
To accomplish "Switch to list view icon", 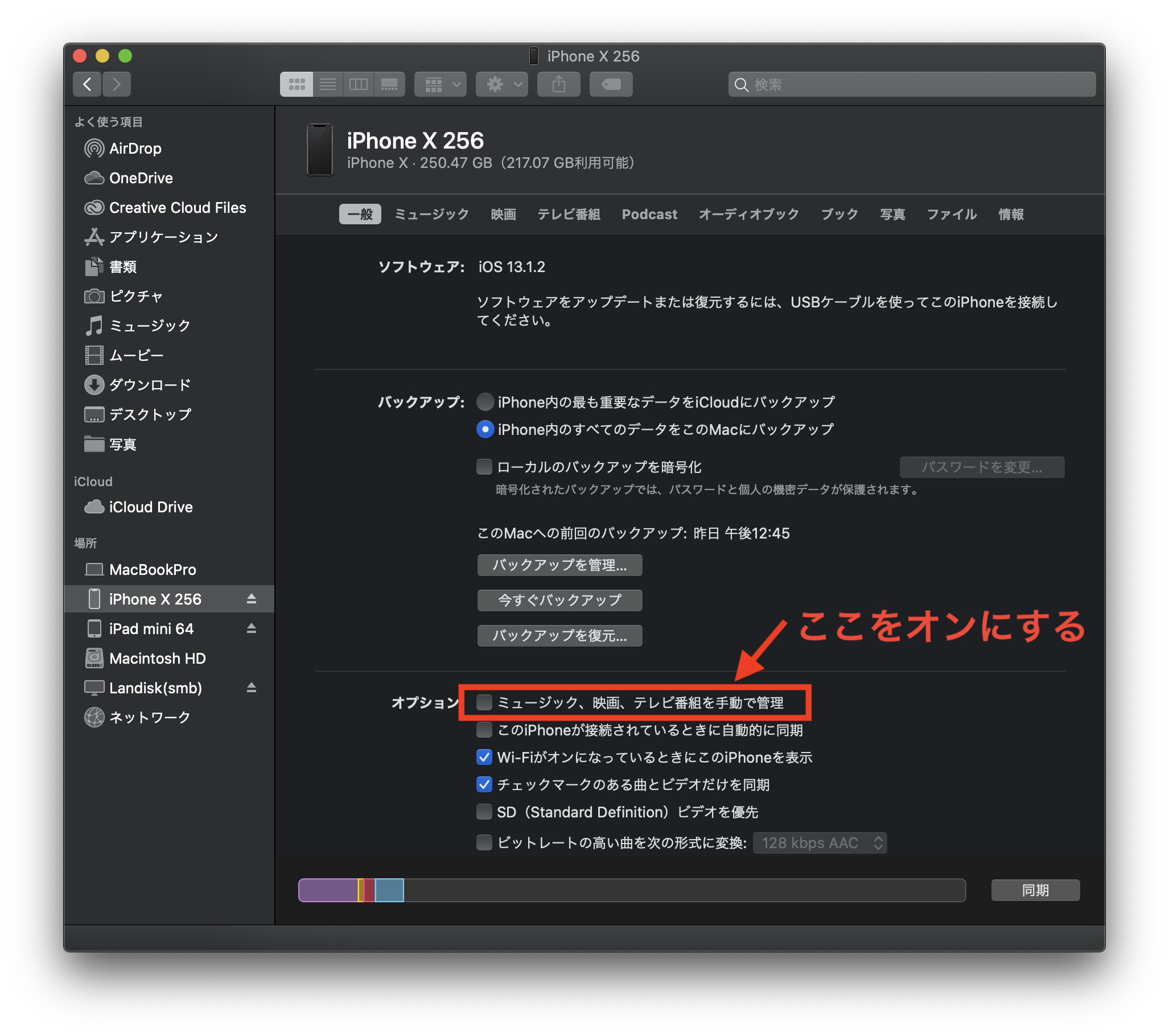I will point(328,85).
